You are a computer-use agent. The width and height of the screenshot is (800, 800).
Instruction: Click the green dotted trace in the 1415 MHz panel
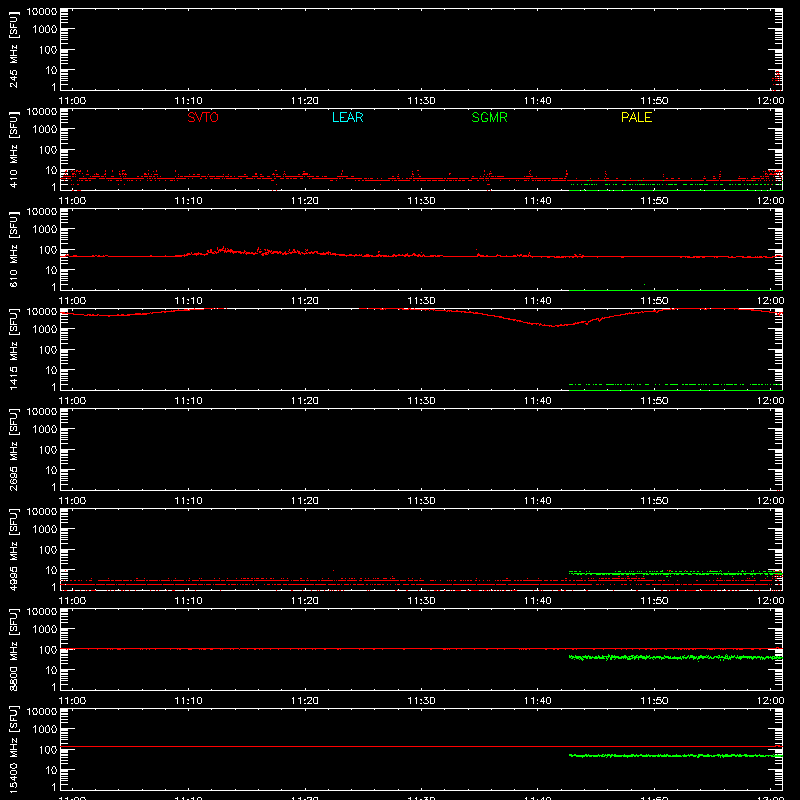(676, 384)
